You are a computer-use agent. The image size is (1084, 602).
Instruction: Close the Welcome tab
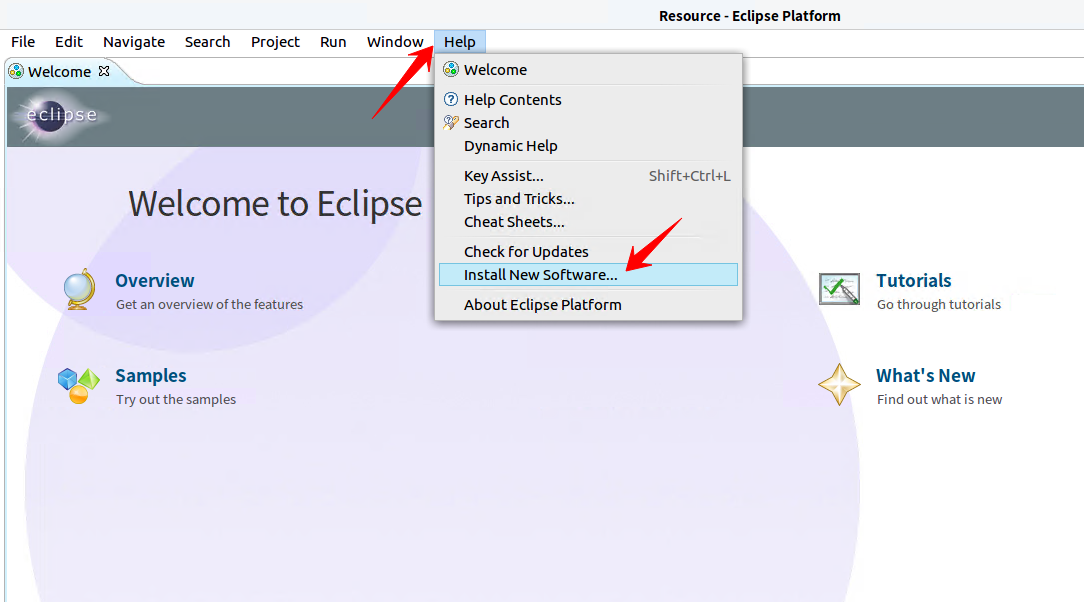[x=104, y=70]
